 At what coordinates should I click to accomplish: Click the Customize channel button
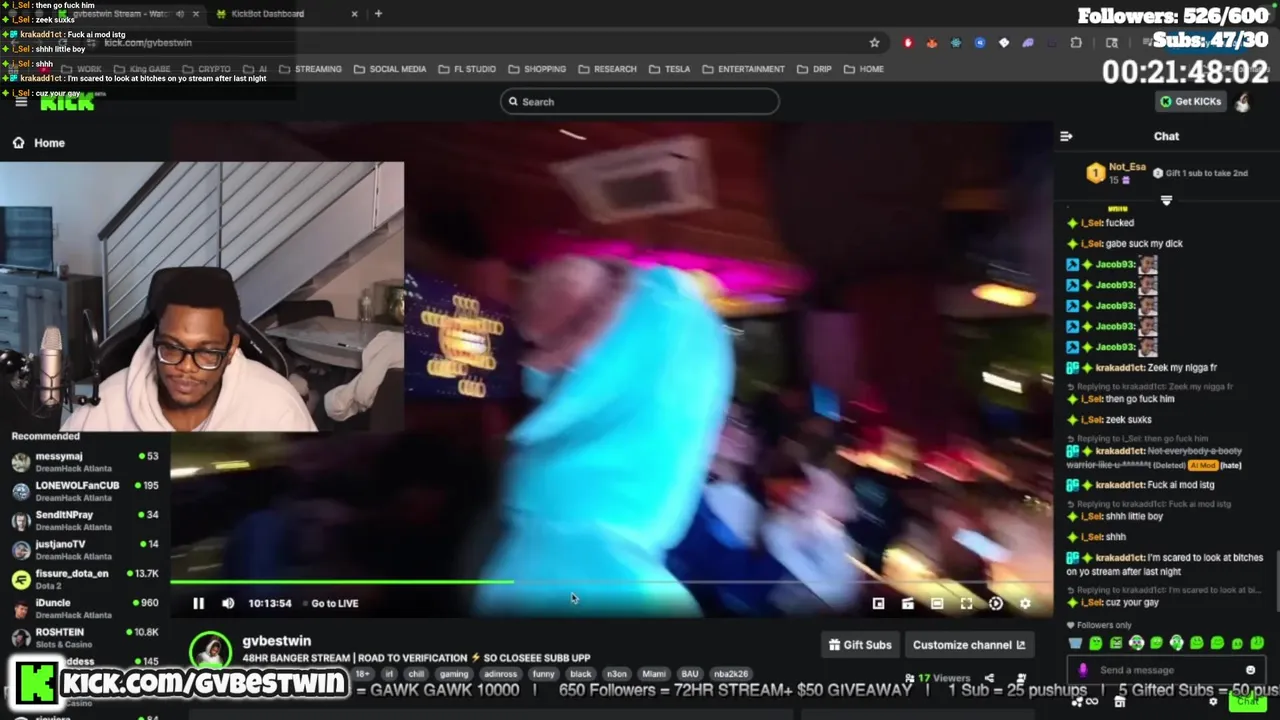pos(968,645)
